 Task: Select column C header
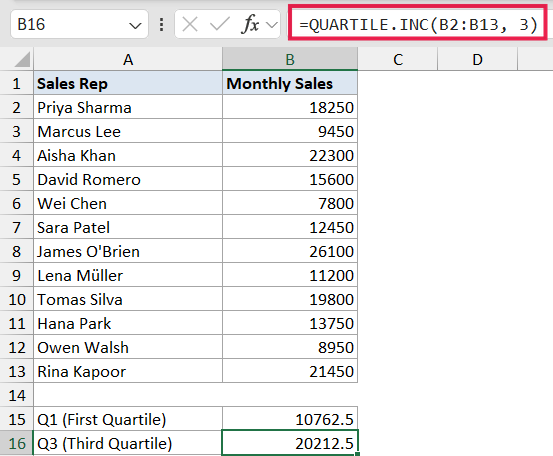pos(398,59)
